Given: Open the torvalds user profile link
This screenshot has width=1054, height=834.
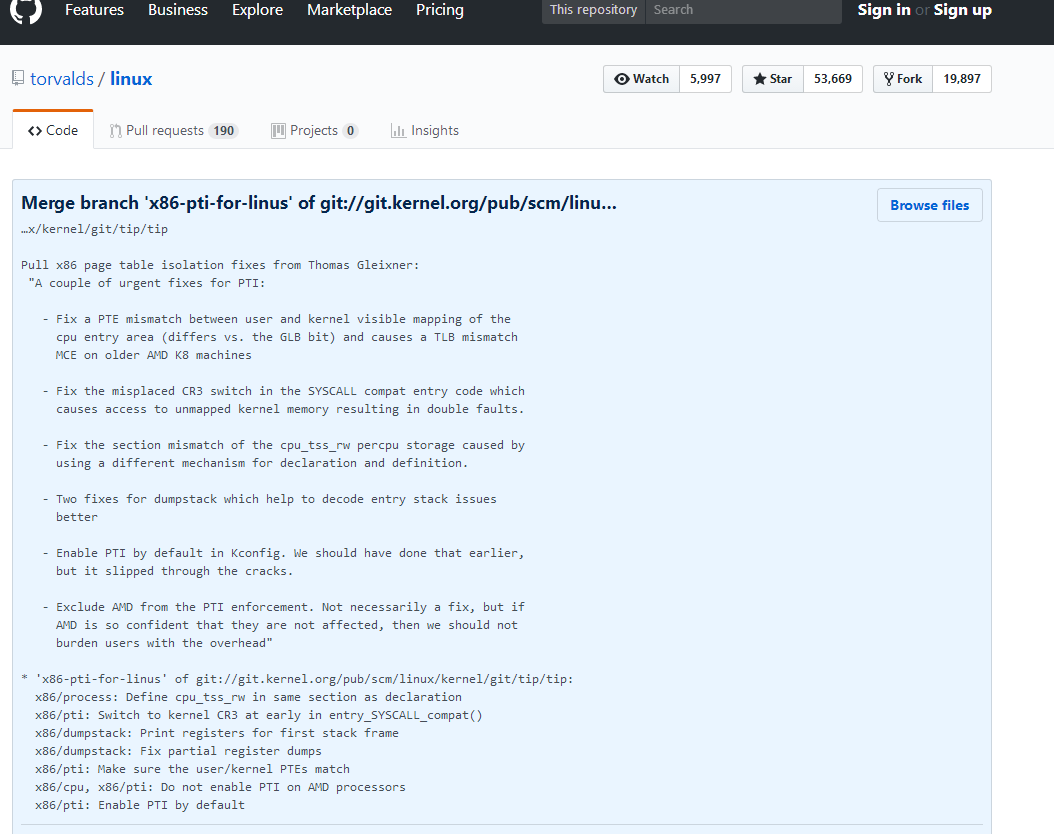Looking at the screenshot, I should [x=62, y=78].
